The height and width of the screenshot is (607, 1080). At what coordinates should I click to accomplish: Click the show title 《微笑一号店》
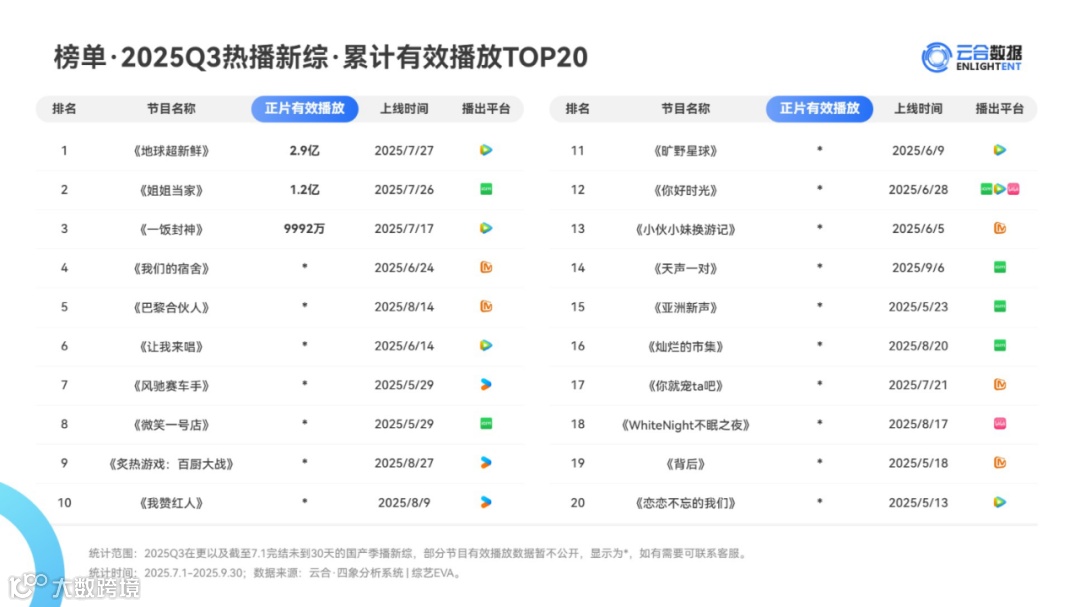pos(171,425)
